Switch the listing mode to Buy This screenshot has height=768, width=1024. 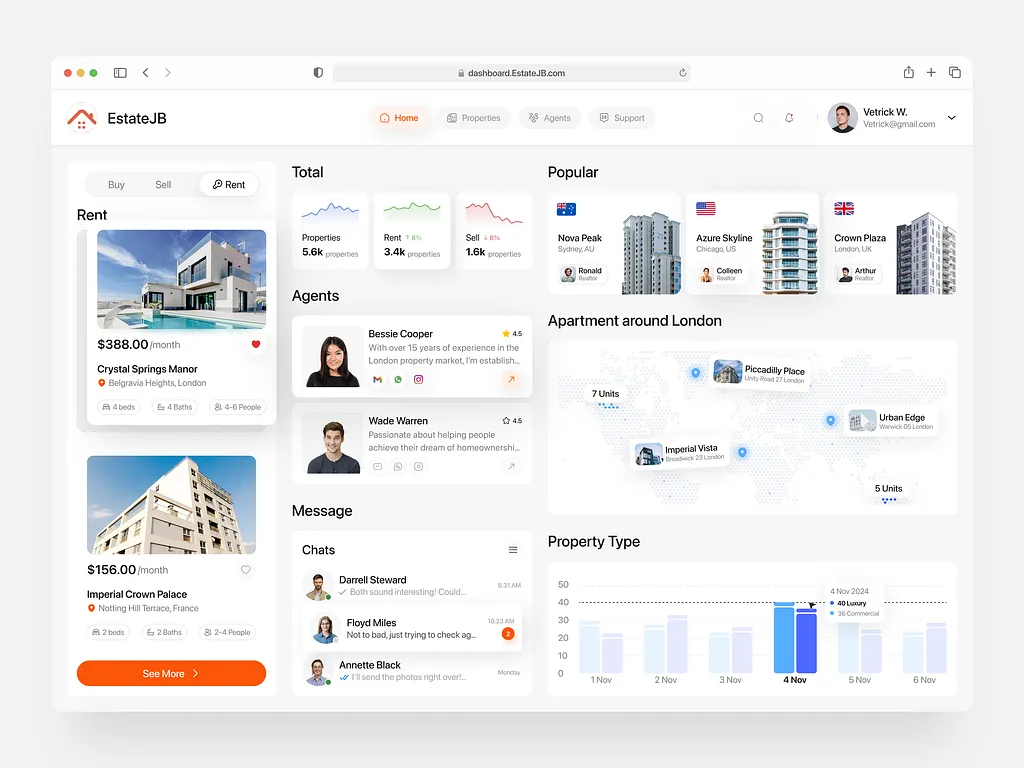tap(116, 184)
